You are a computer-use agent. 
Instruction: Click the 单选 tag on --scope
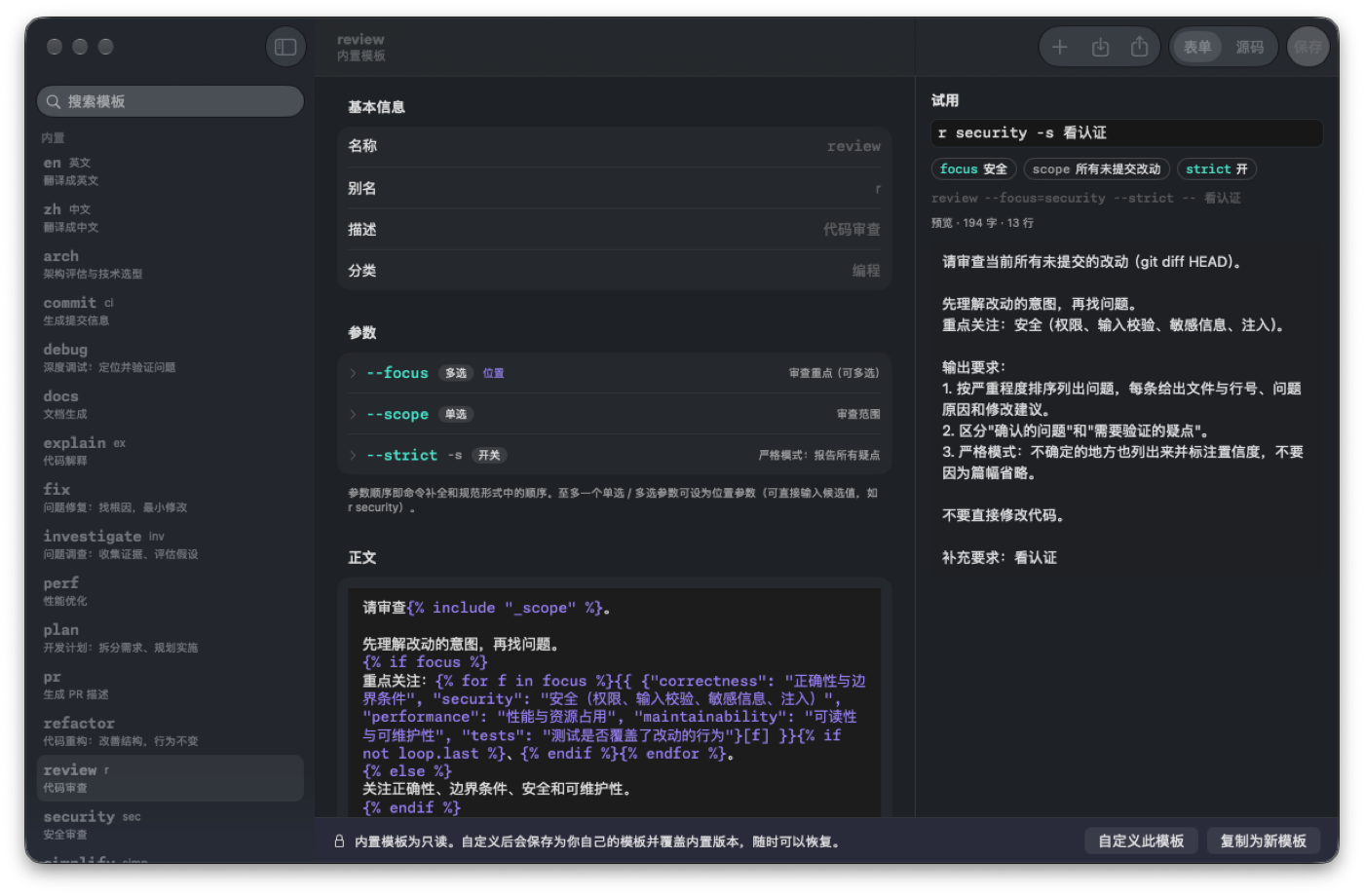click(456, 414)
